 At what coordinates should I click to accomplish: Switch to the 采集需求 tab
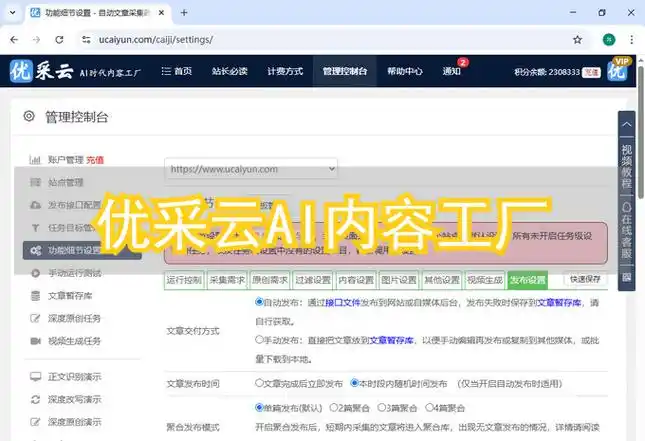click(227, 280)
